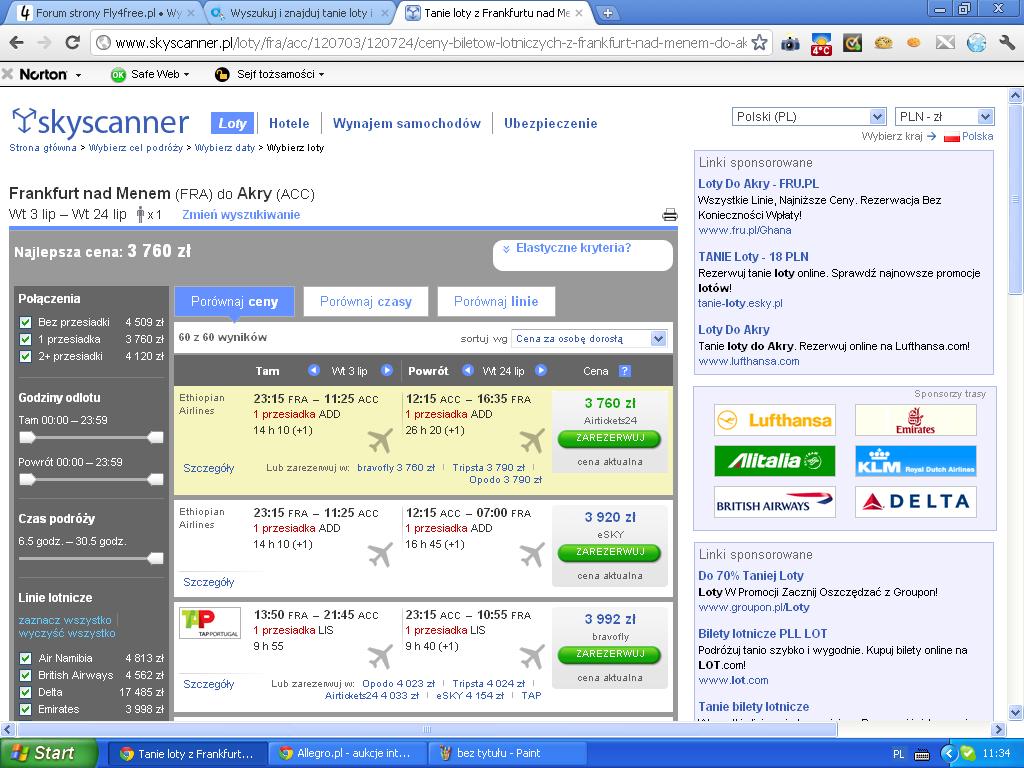Reload the page with refresh icon
The height and width of the screenshot is (768, 1024).
(72, 43)
